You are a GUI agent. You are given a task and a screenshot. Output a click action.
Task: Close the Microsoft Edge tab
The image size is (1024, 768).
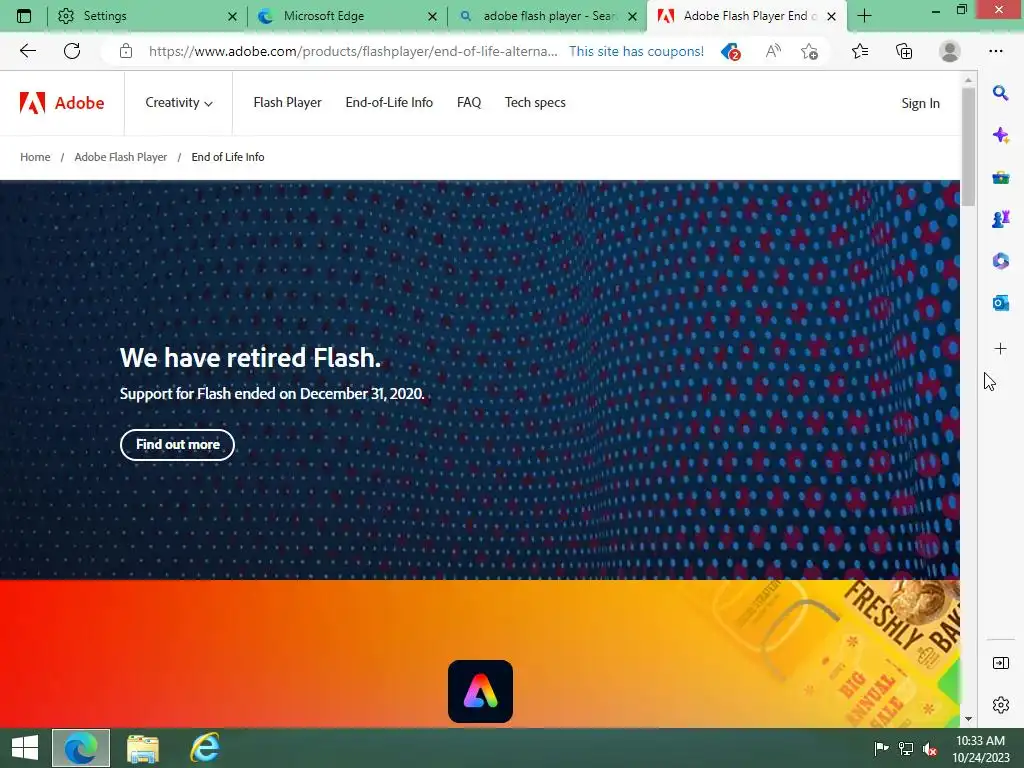[432, 16]
